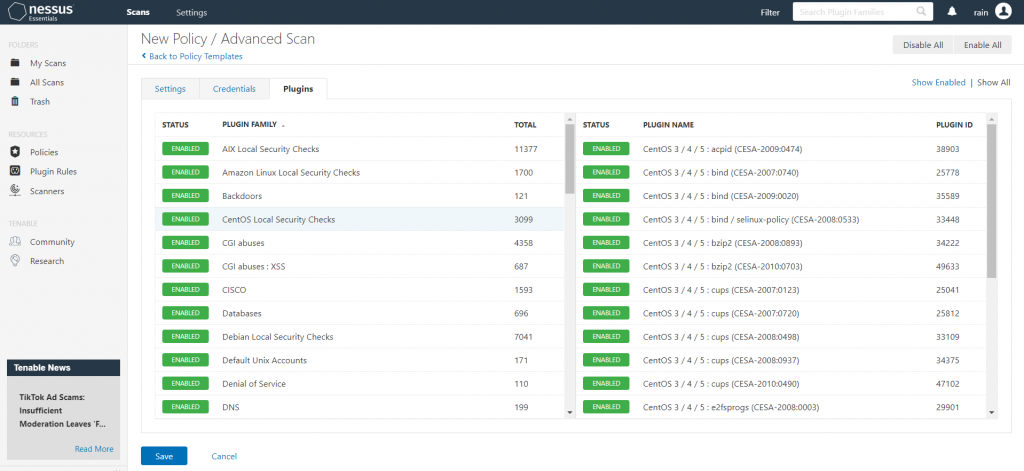Click total value 7041 for Debian

(523, 337)
